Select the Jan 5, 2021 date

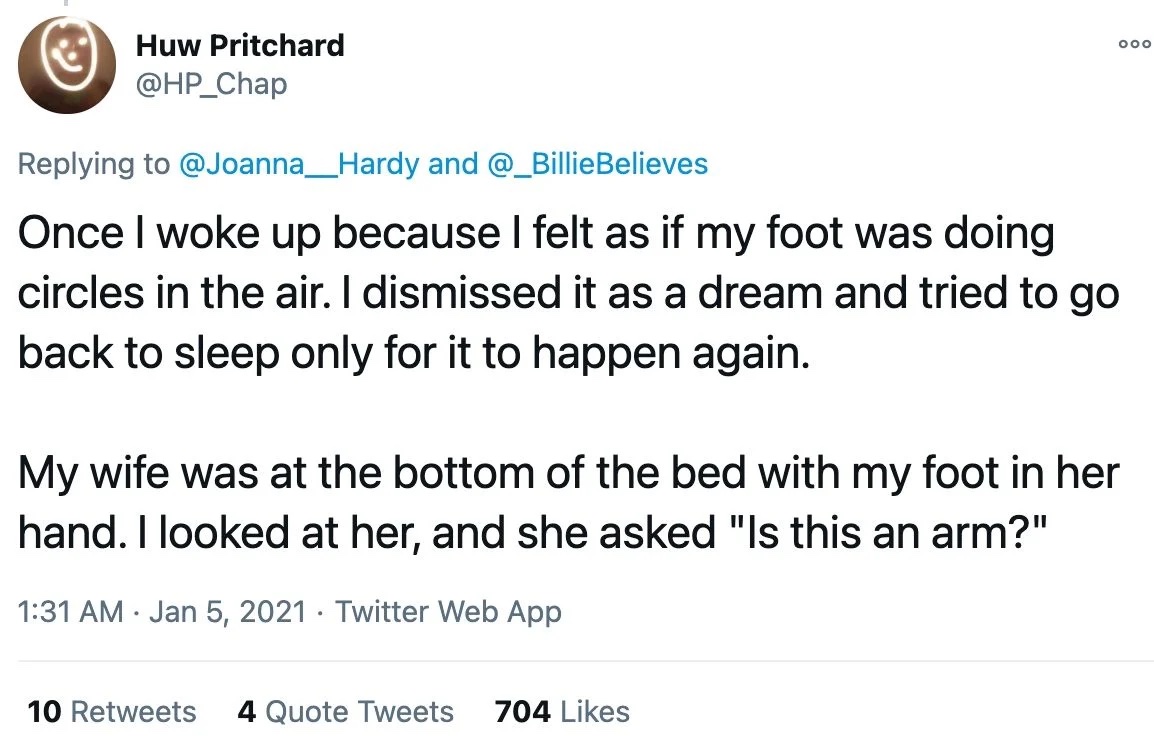click(x=227, y=611)
